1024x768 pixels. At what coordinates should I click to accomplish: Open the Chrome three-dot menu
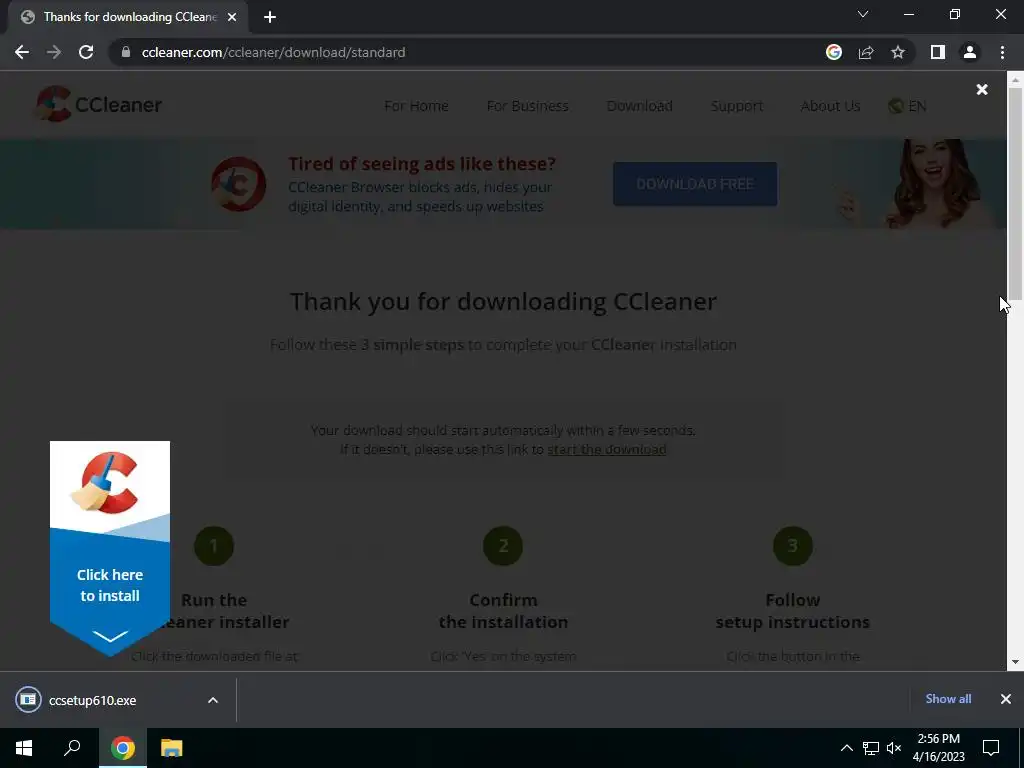1002,52
